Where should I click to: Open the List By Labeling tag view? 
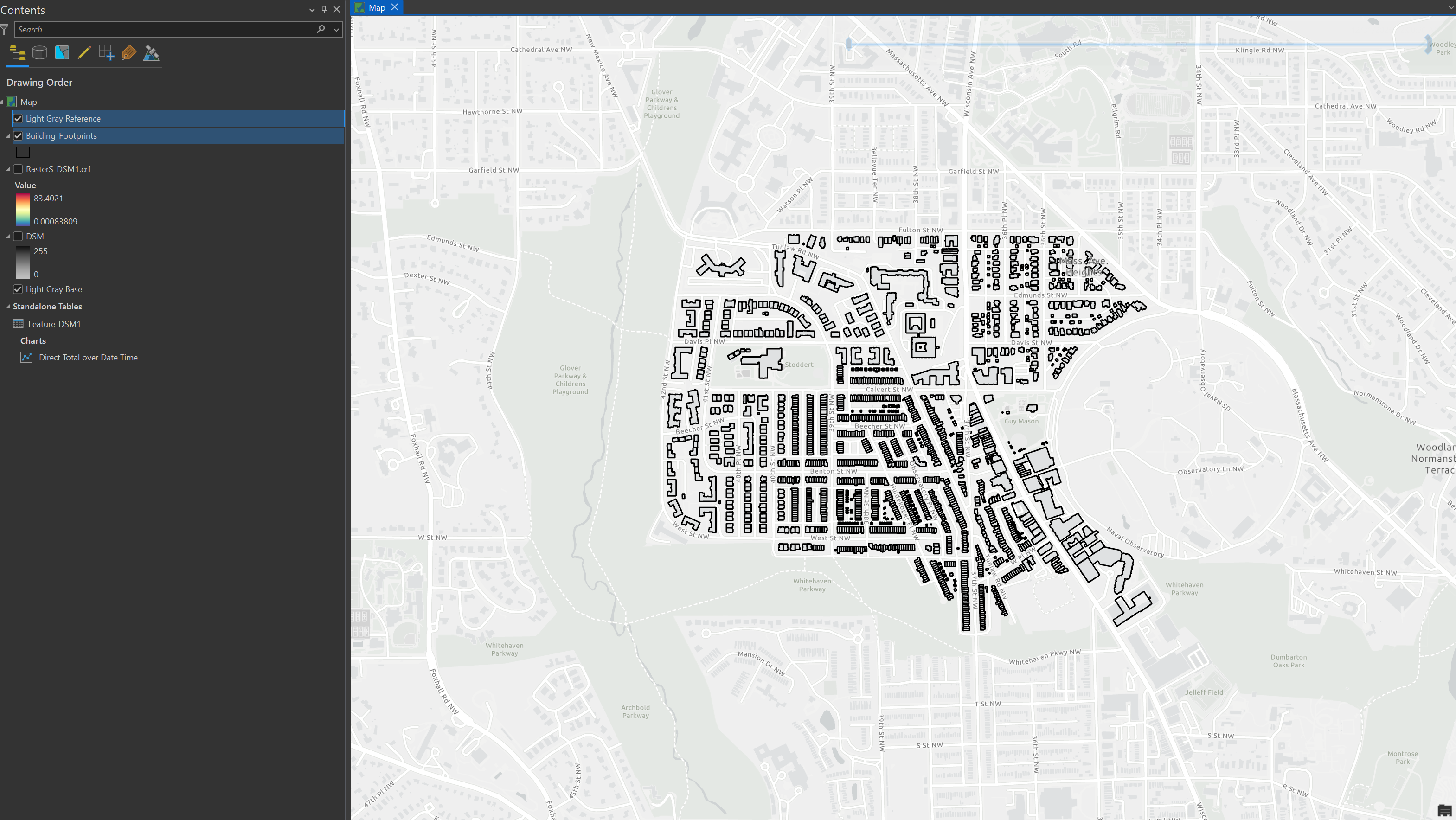point(129,52)
